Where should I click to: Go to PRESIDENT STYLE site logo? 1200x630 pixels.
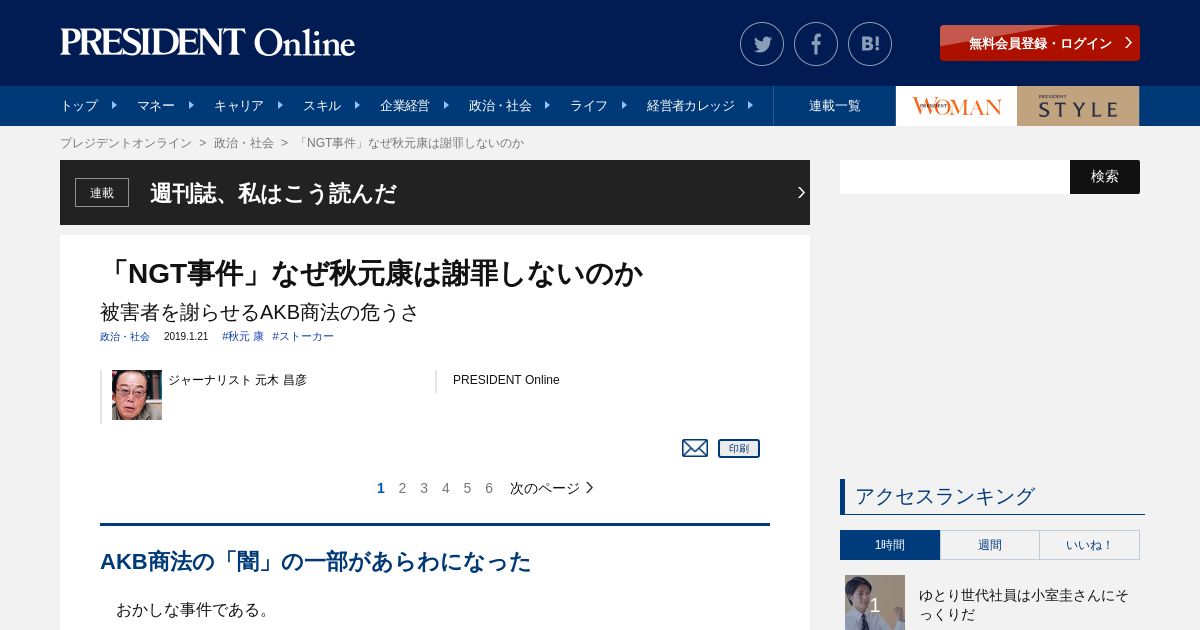[x=1078, y=106]
